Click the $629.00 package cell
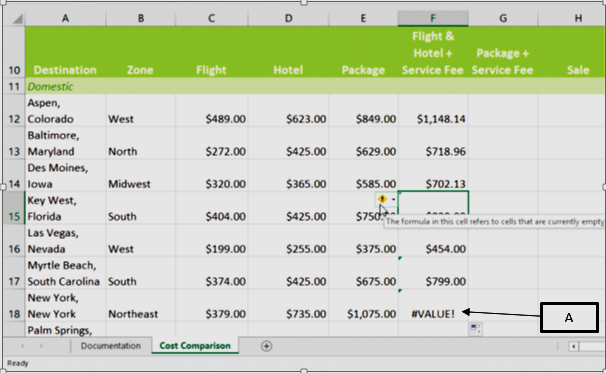The height and width of the screenshot is (373, 606). [363, 143]
